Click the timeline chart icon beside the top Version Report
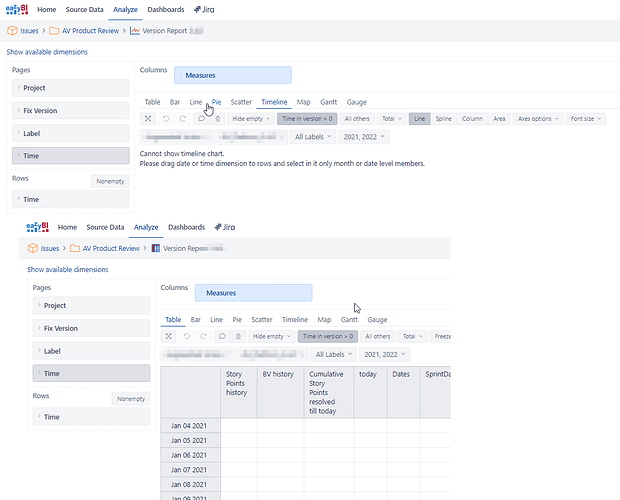This screenshot has width=620, height=500. coord(135,30)
